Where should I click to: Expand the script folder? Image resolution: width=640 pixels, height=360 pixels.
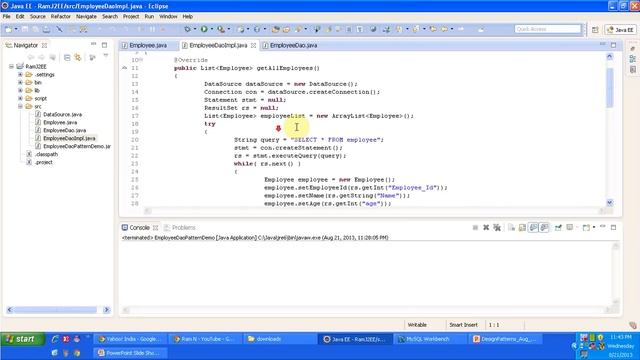(x=20, y=98)
